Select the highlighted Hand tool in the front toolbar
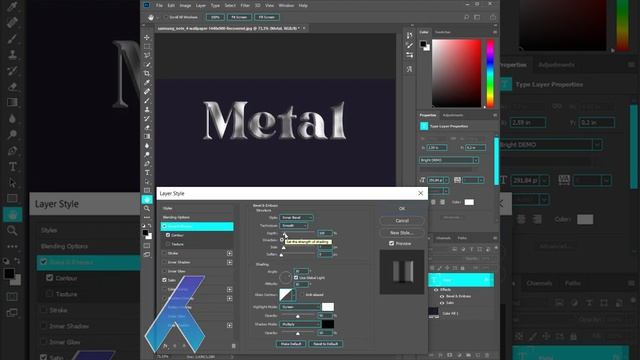 click(147, 200)
